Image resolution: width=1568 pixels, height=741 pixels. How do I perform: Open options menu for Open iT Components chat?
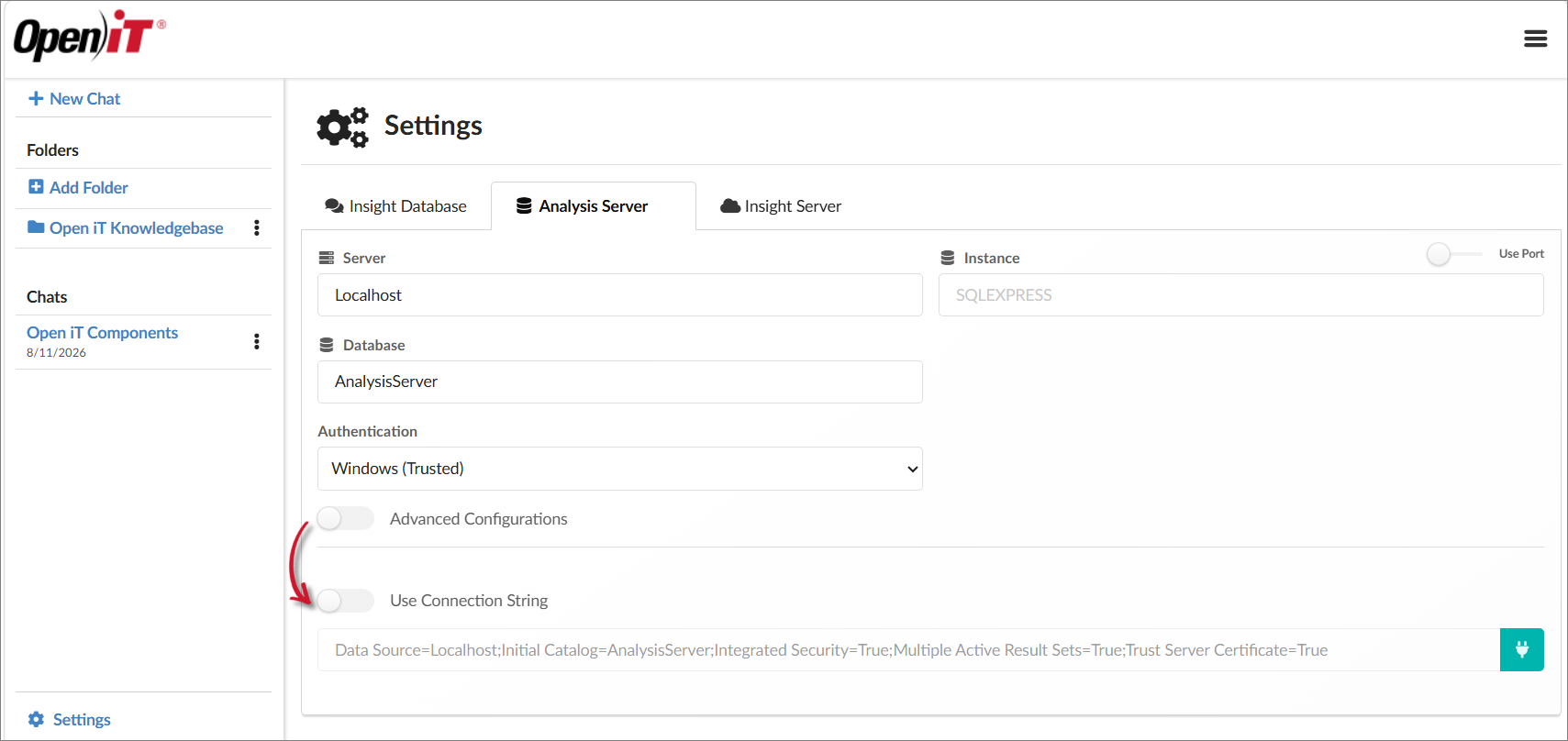click(x=257, y=341)
